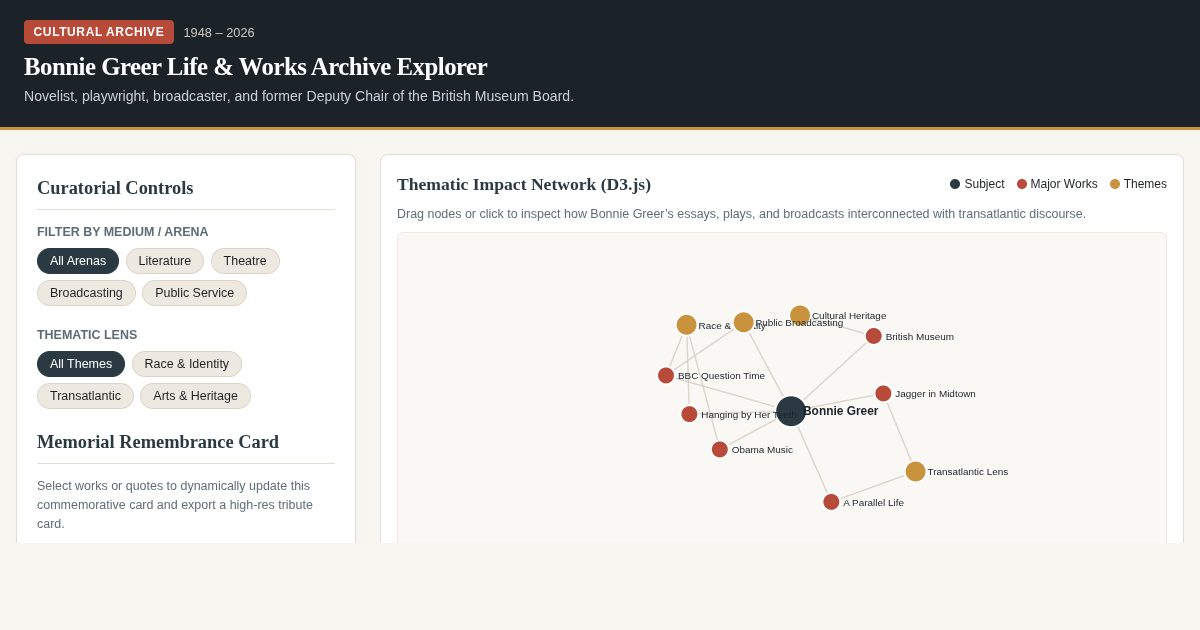Filter by Broadcasting arena
The width and height of the screenshot is (1200, 630).
click(86, 293)
